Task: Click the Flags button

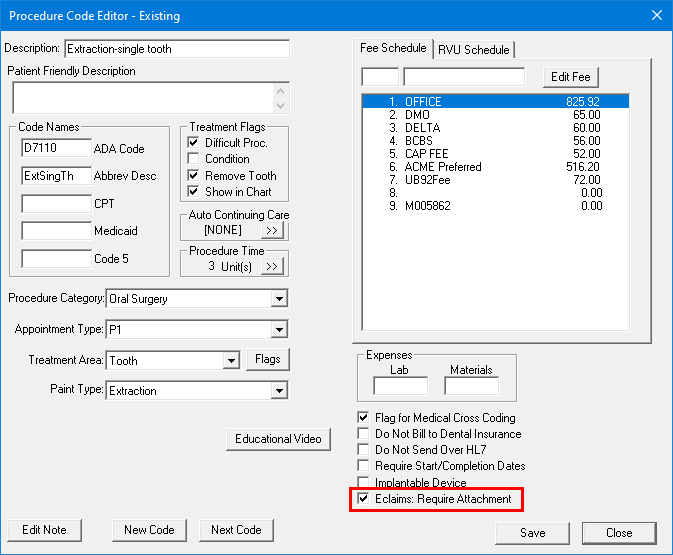Action: [x=267, y=360]
